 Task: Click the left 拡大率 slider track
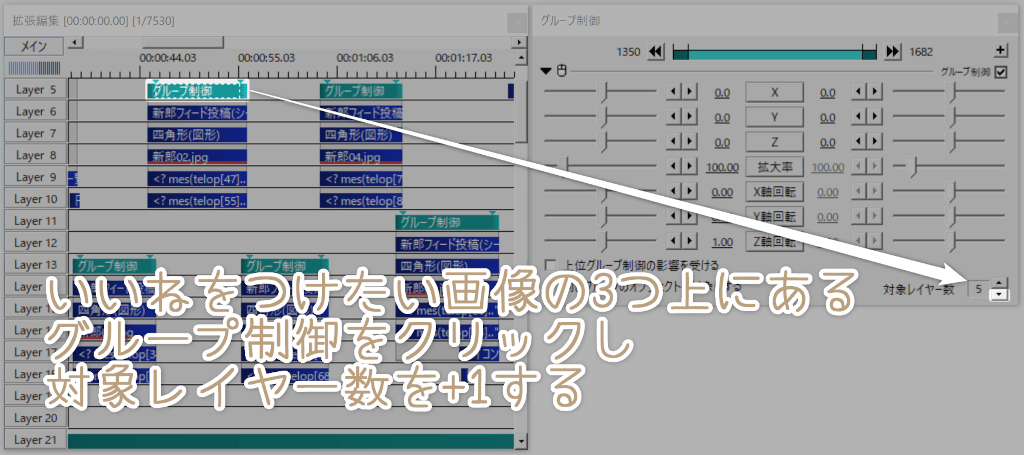600,167
